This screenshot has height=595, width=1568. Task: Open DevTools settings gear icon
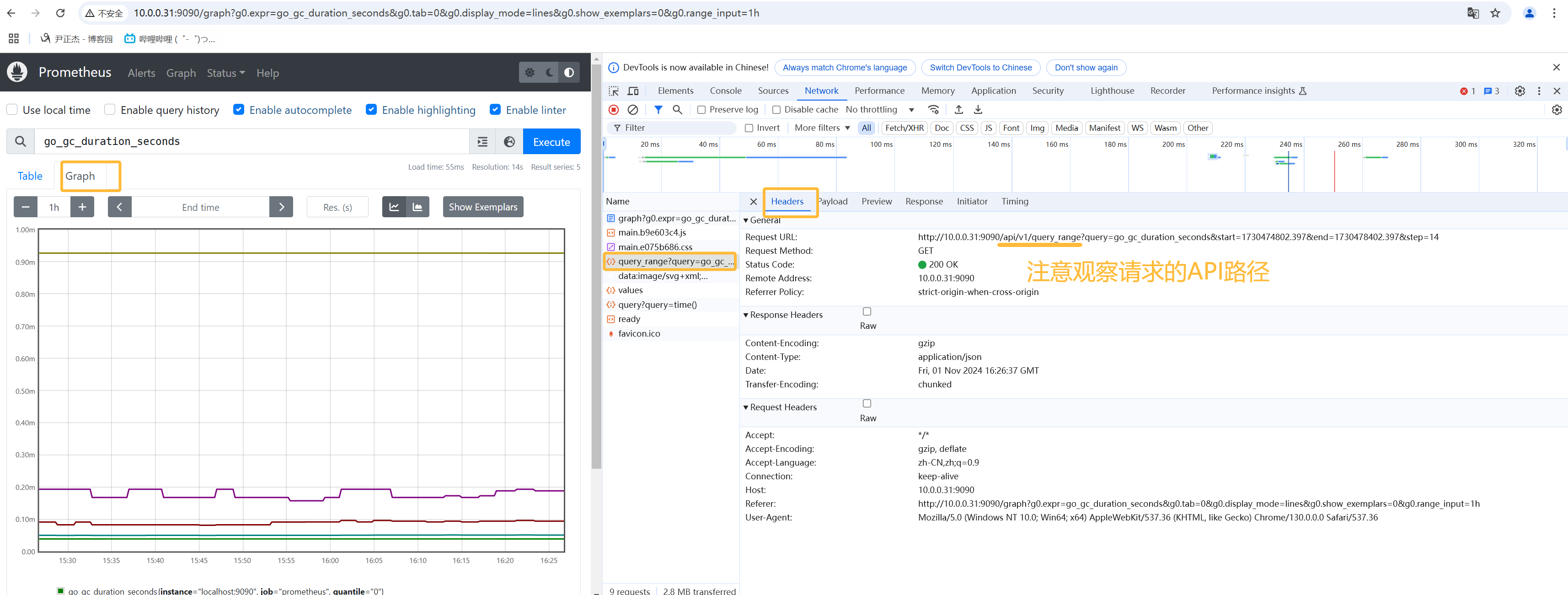pos(1520,91)
